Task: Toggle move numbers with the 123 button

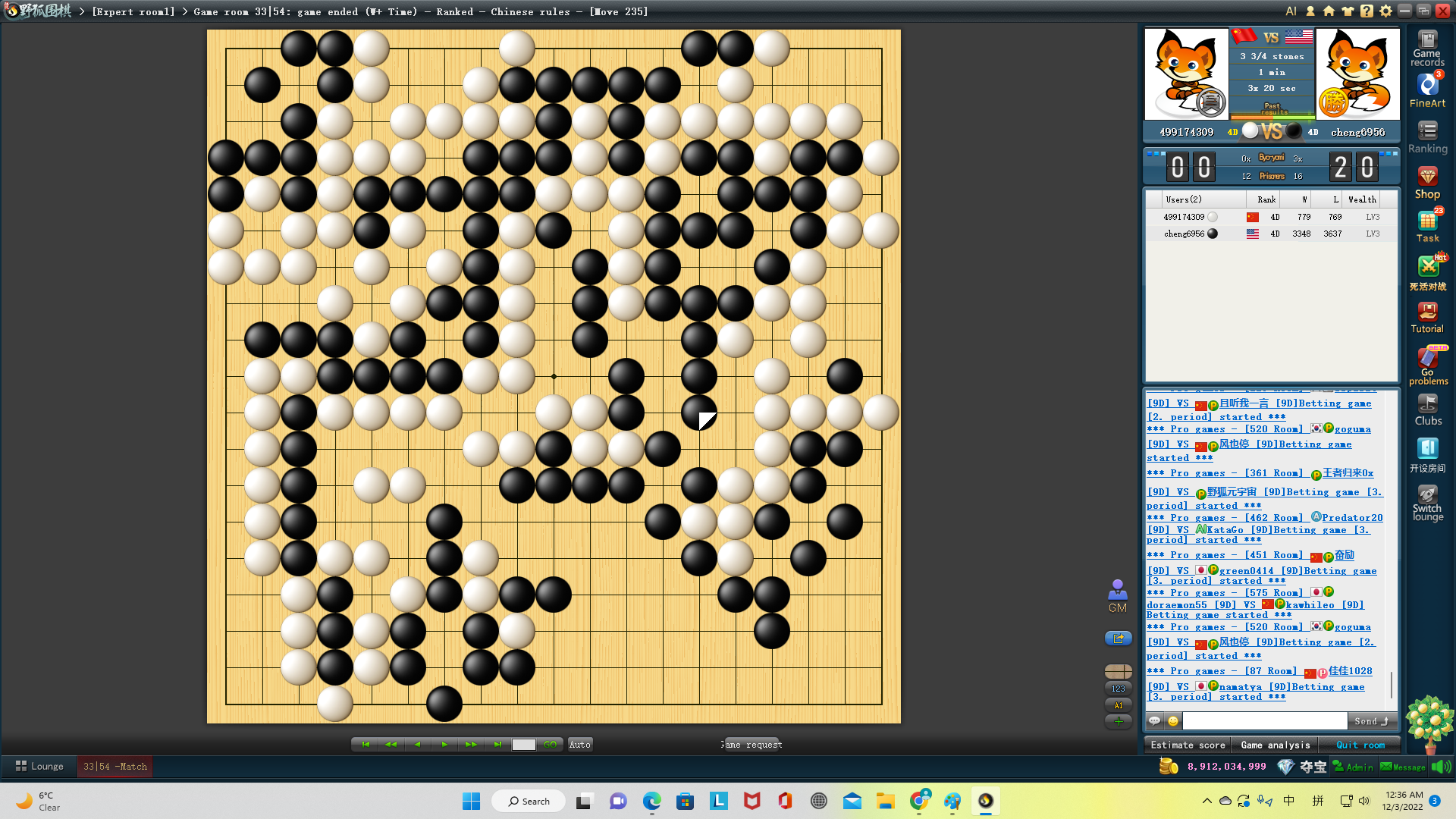Action: (x=1118, y=689)
